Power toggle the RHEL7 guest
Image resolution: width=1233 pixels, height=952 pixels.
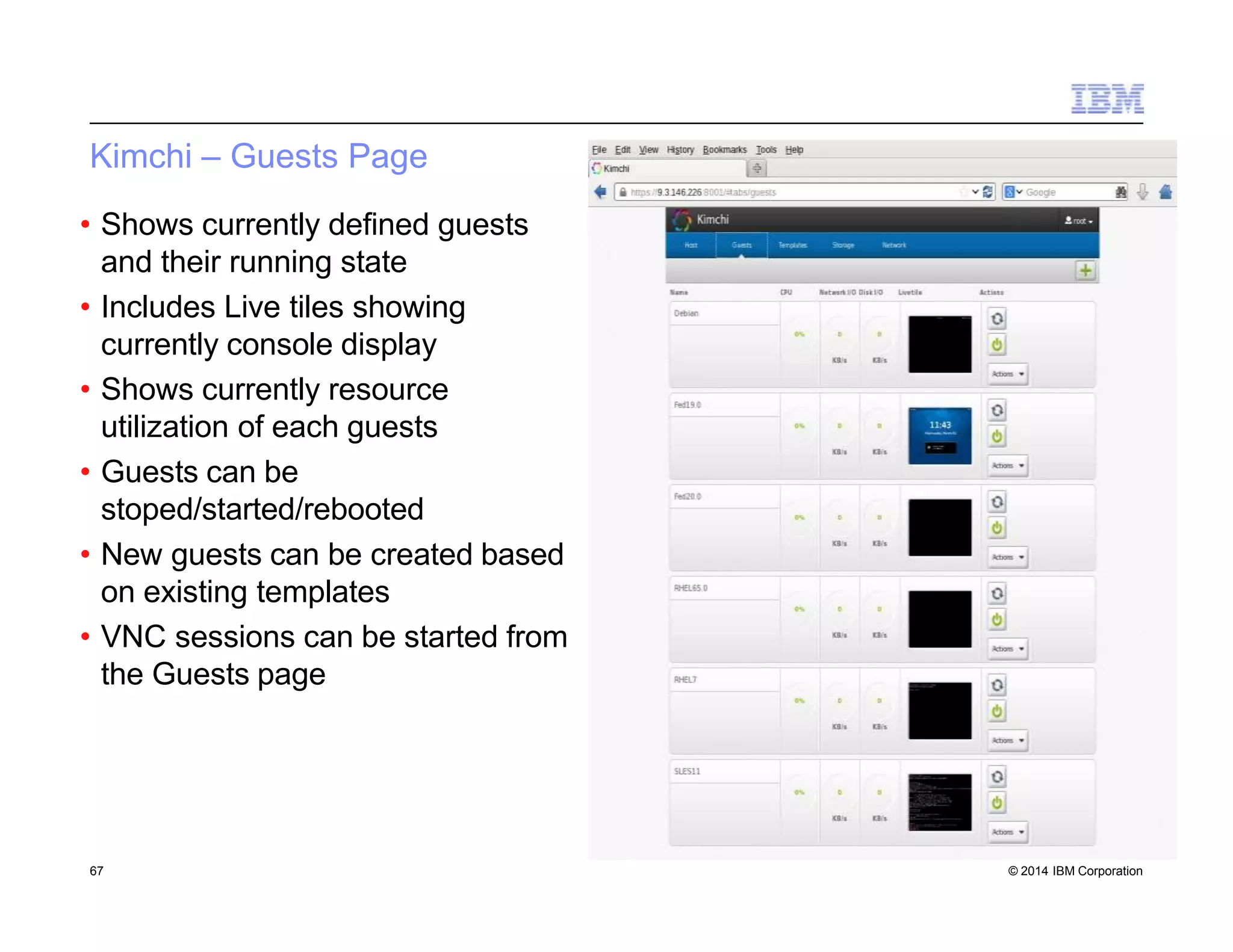click(x=997, y=711)
